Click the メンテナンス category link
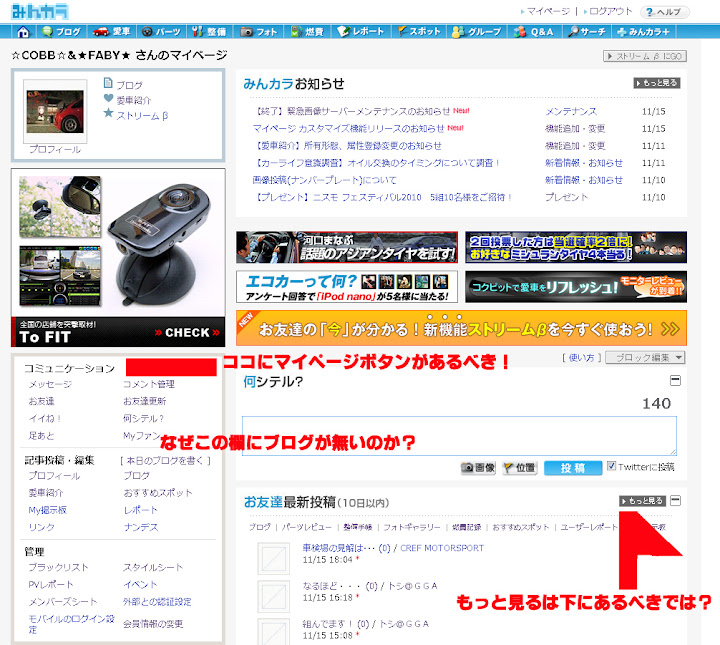 pyautogui.click(x=571, y=111)
